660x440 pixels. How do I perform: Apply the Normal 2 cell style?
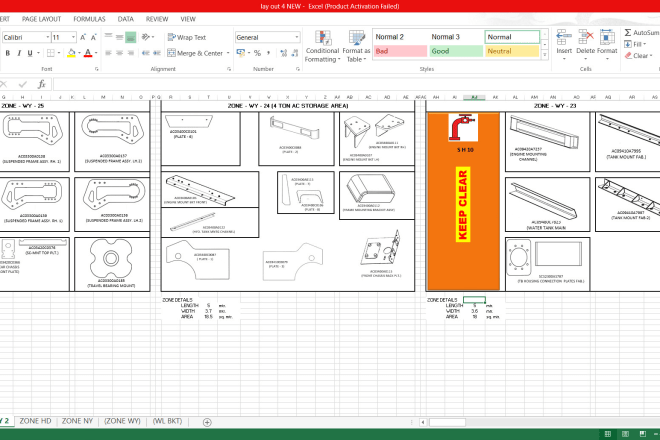point(400,37)
